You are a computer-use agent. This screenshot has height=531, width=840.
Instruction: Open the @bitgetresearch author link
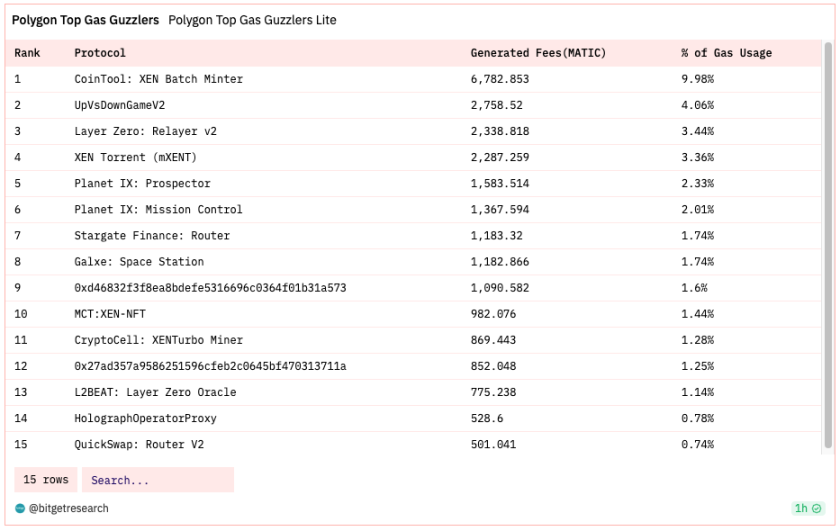tap(69, 508)
